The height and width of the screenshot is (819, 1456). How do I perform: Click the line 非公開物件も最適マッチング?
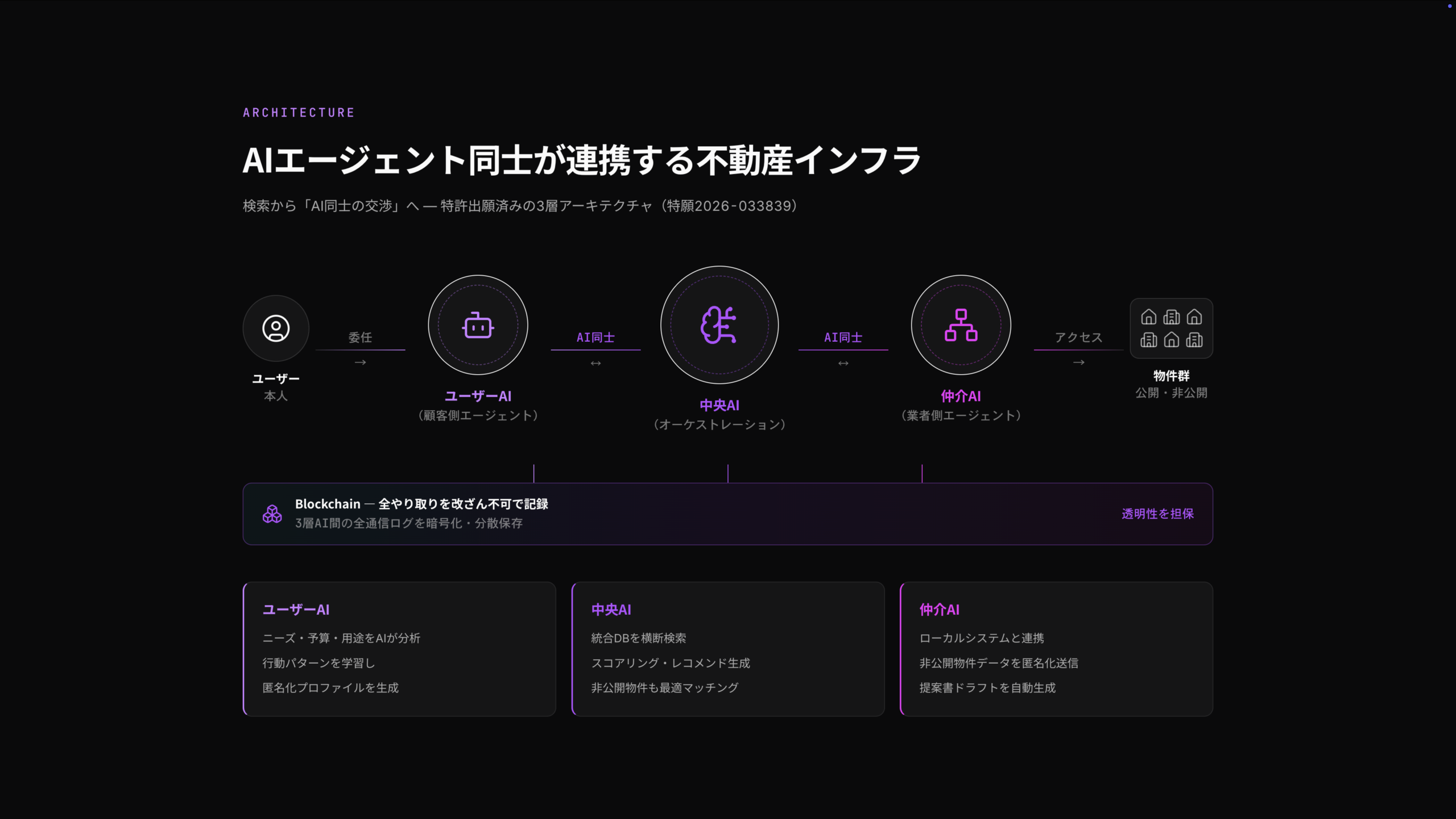[x=665, y=688]
